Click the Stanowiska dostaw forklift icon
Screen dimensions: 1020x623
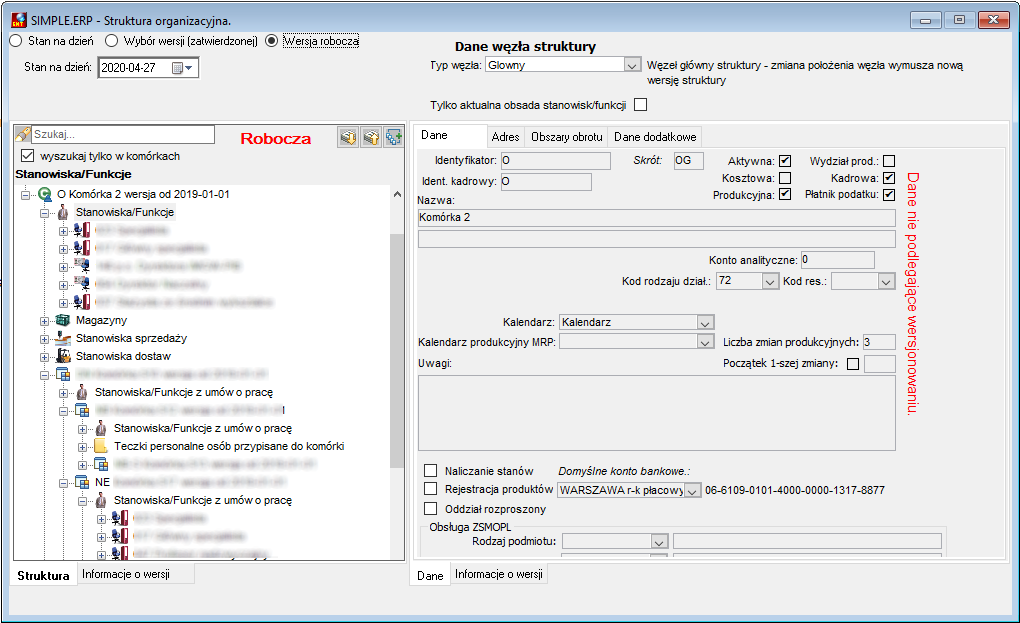[63, 356]
